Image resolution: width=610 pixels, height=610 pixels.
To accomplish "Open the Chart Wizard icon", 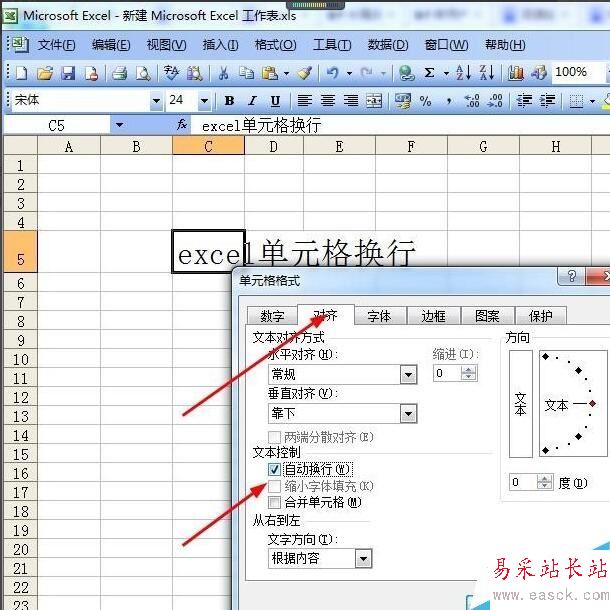I will pos(515,73).
